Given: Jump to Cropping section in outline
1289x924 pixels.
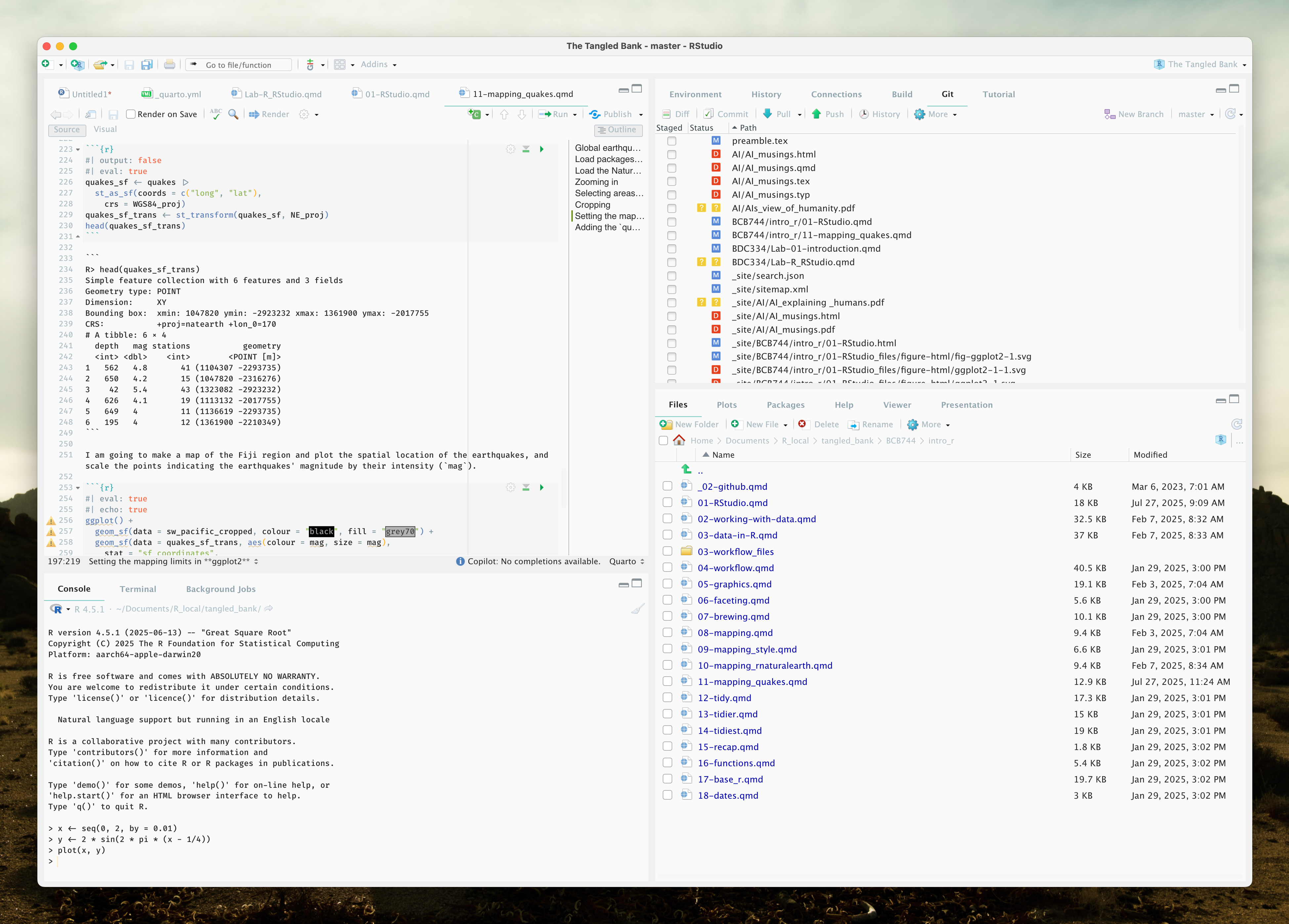Looking at the screenshot, I should (592, 205).
